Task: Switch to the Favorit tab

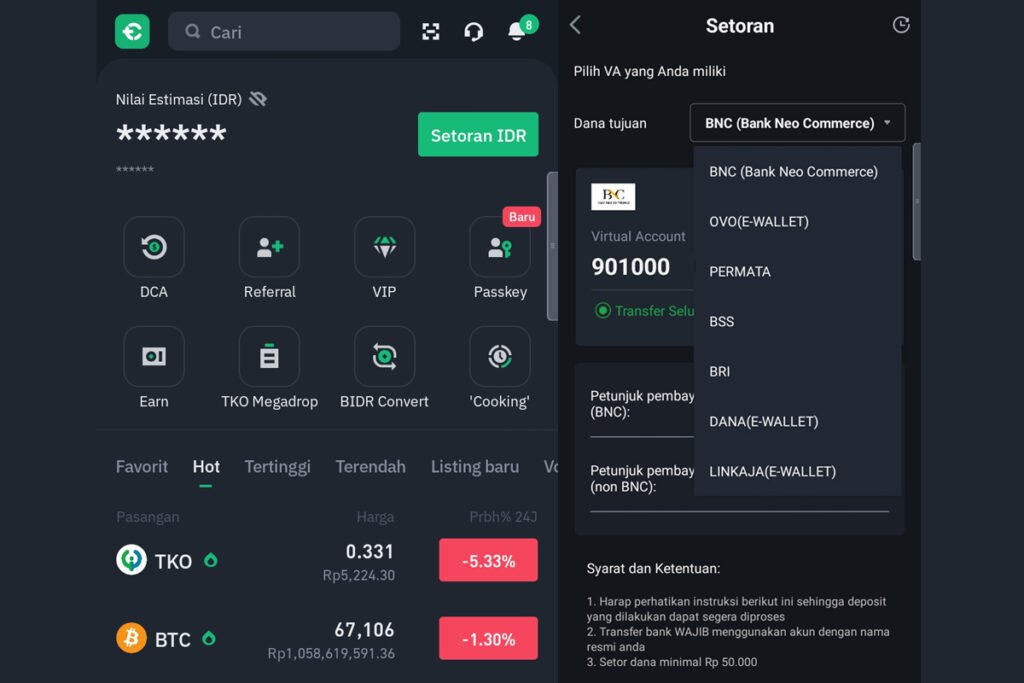Action: pos(142,467)
